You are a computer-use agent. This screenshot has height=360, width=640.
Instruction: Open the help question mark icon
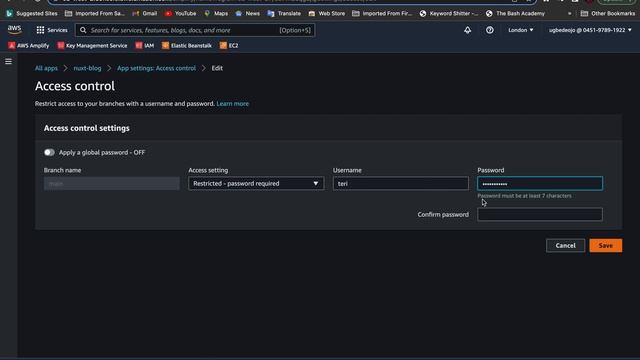point(489,30)
